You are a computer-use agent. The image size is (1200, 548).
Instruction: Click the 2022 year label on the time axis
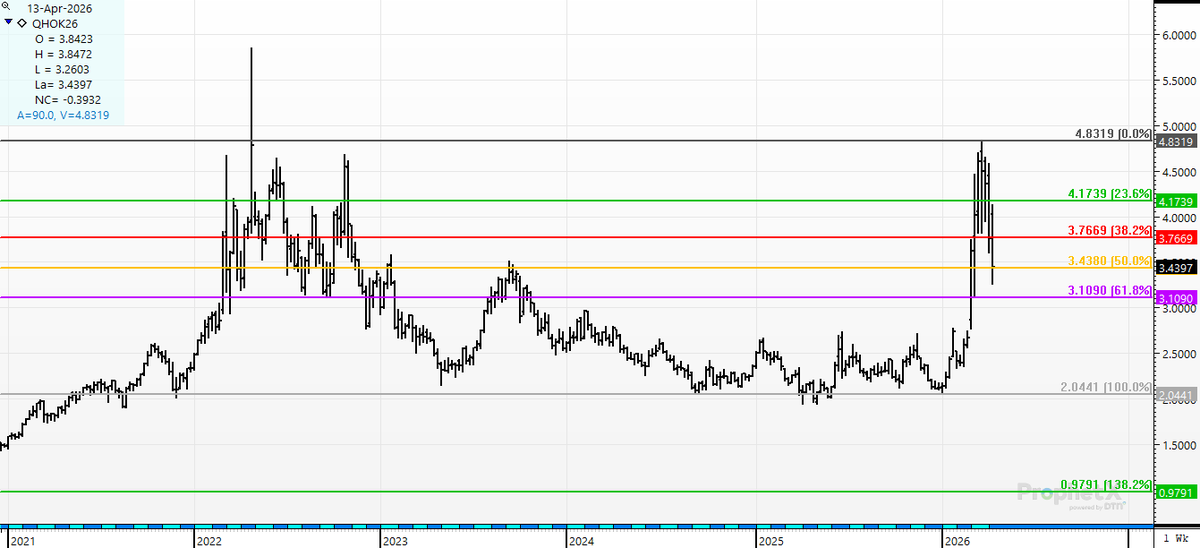tap(210, 540)
